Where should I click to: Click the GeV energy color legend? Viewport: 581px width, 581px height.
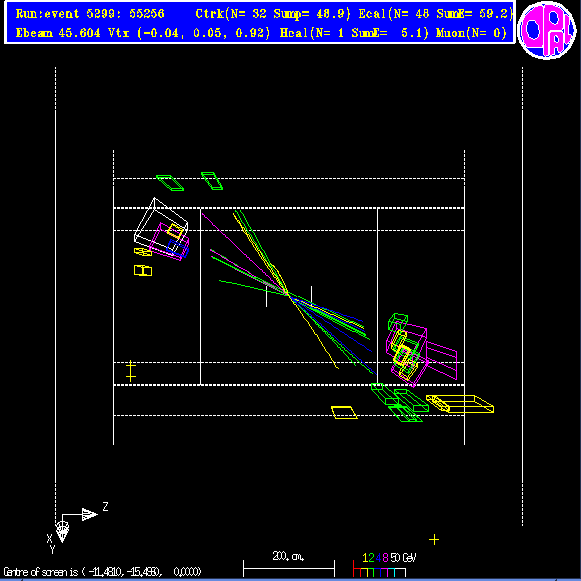(x=385, y=565)
